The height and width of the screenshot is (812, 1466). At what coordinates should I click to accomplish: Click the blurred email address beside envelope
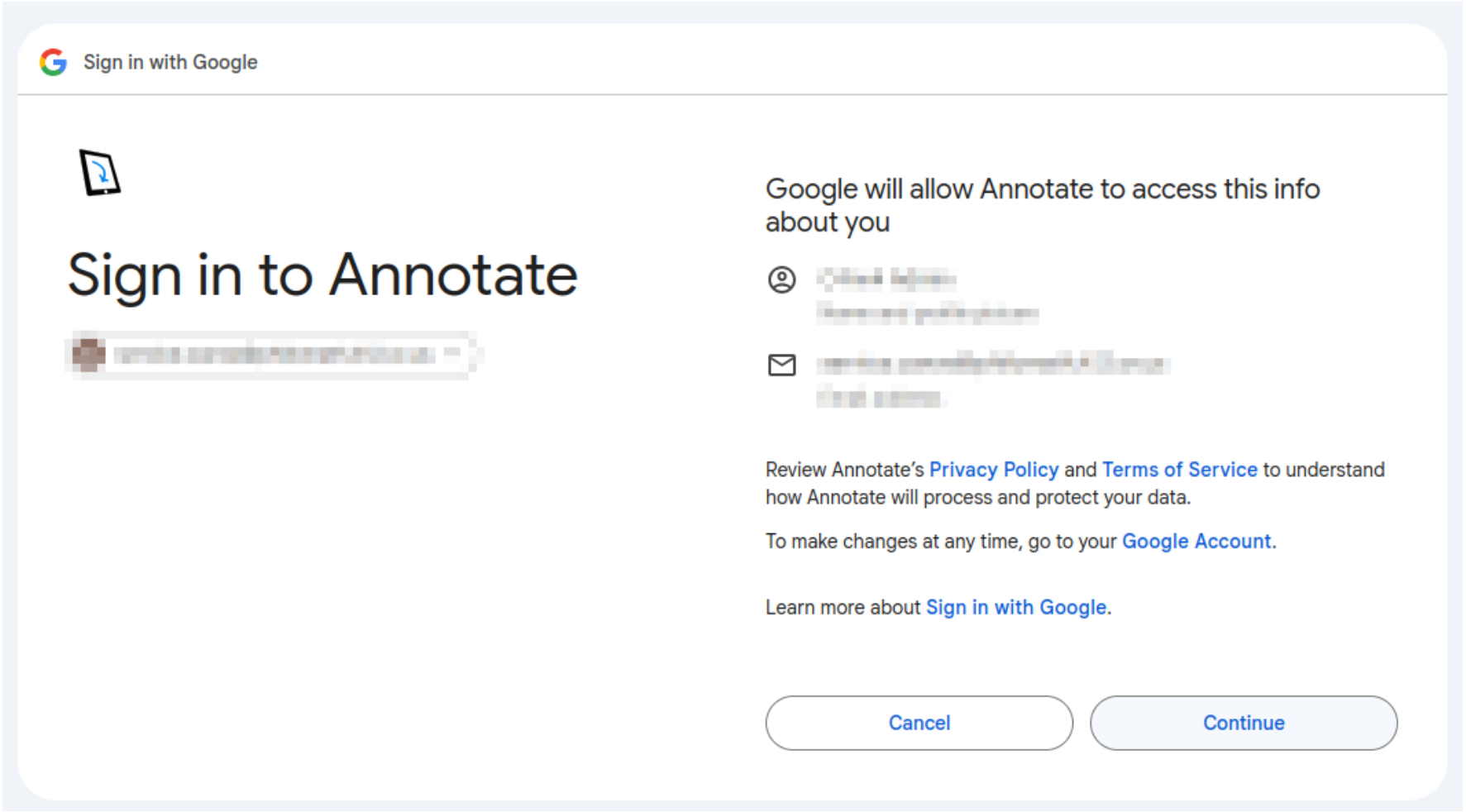click(993, 364)
